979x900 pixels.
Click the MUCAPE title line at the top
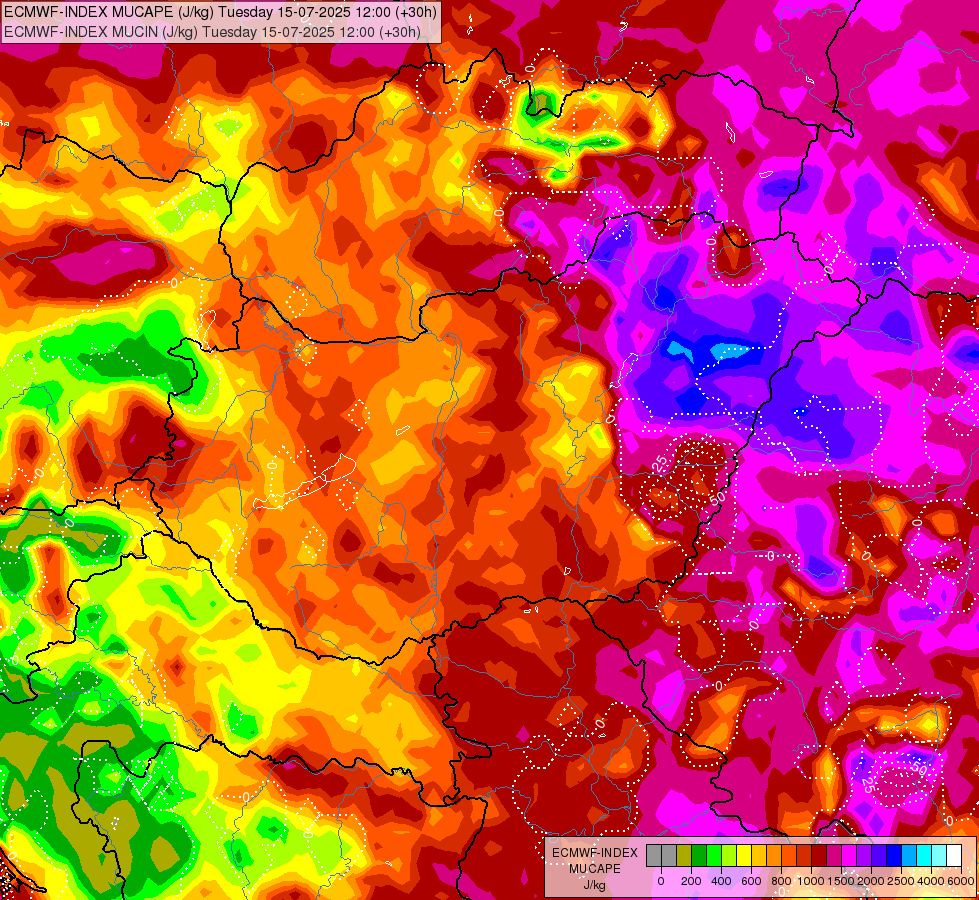click(220, 12)
